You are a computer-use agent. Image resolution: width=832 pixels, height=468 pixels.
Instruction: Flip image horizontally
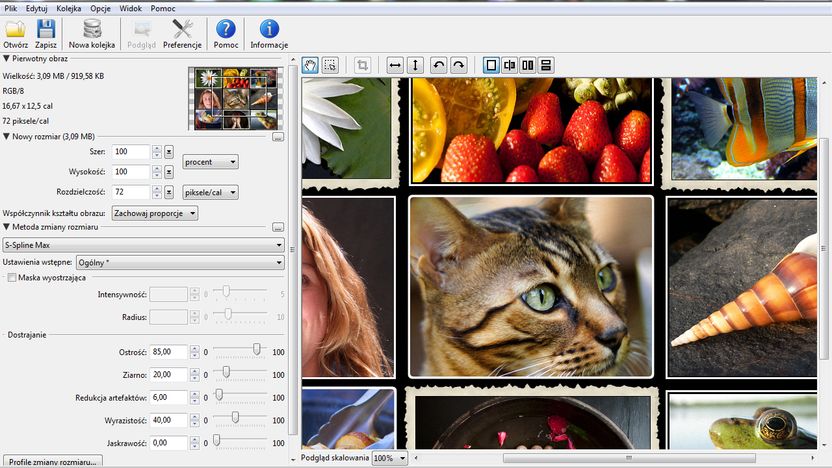[x=395, y=65]
